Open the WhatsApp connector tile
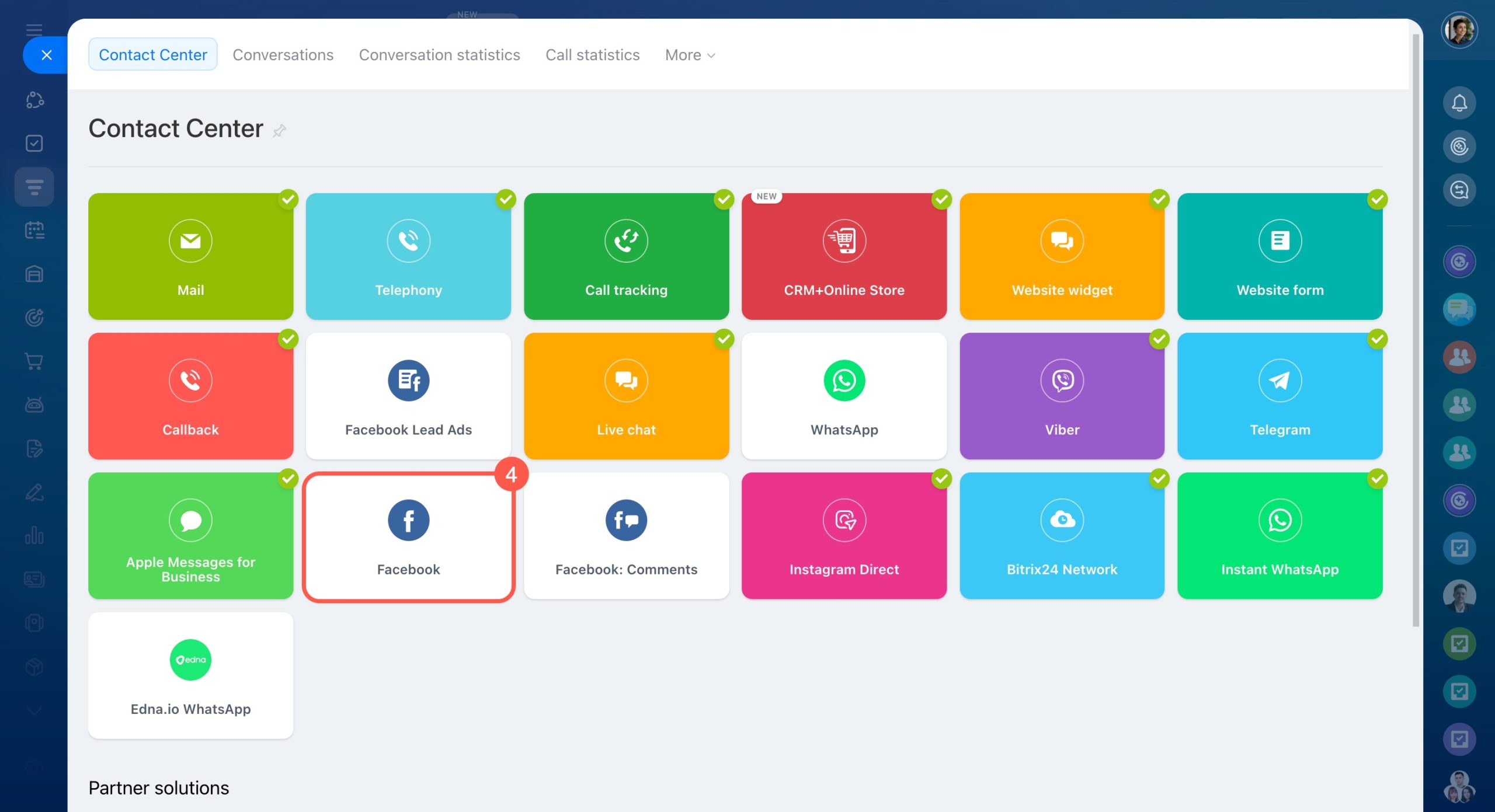 point(844,396)
